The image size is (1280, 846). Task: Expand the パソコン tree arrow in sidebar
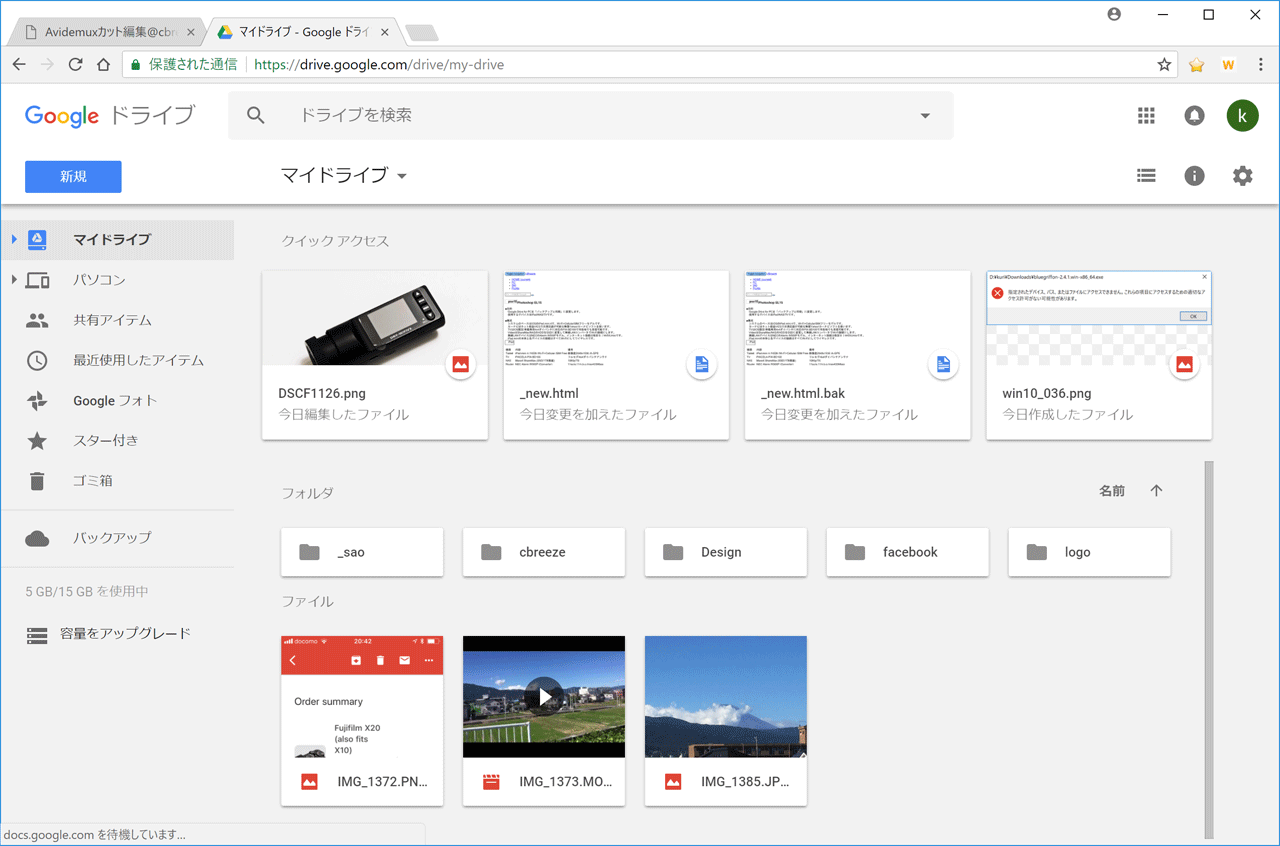(x=14, y=280)
